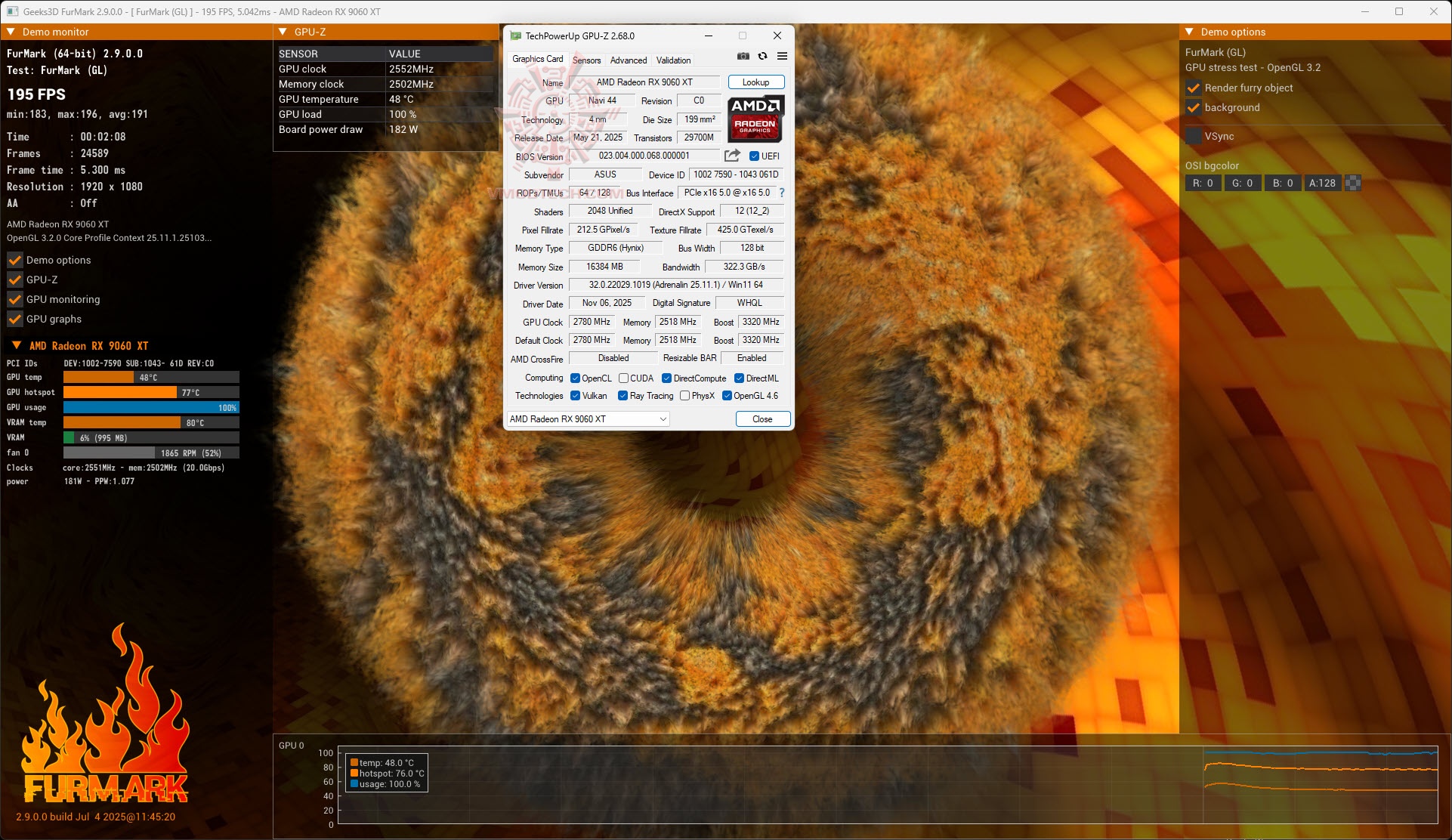
Task: Collapse the Demo monitor panel triangle
Action: [x=11, y=32]
